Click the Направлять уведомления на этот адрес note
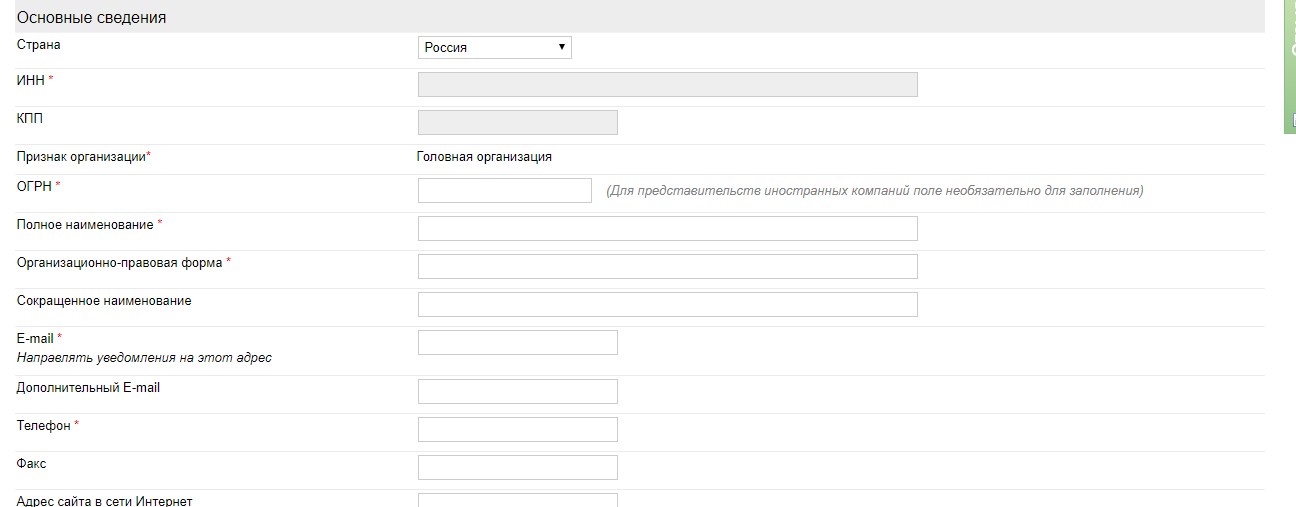 pos(144,357)
